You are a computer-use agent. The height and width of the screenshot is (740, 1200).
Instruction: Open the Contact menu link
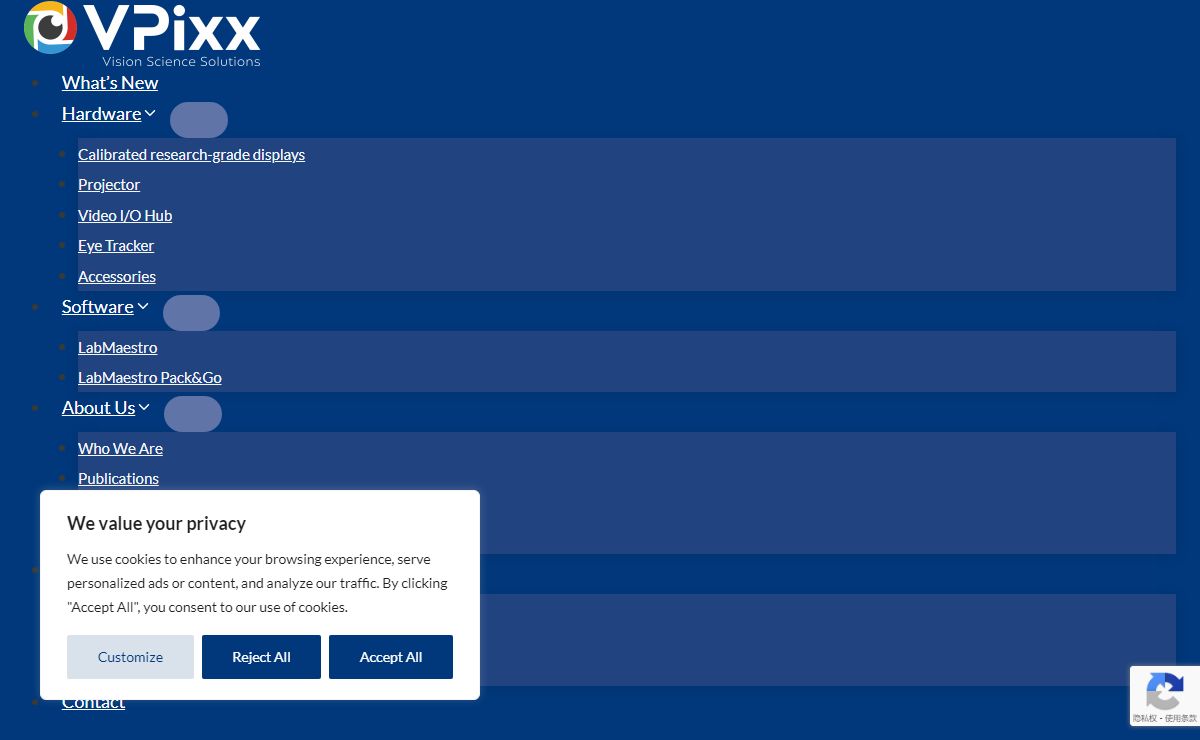[x=93, y=702]
